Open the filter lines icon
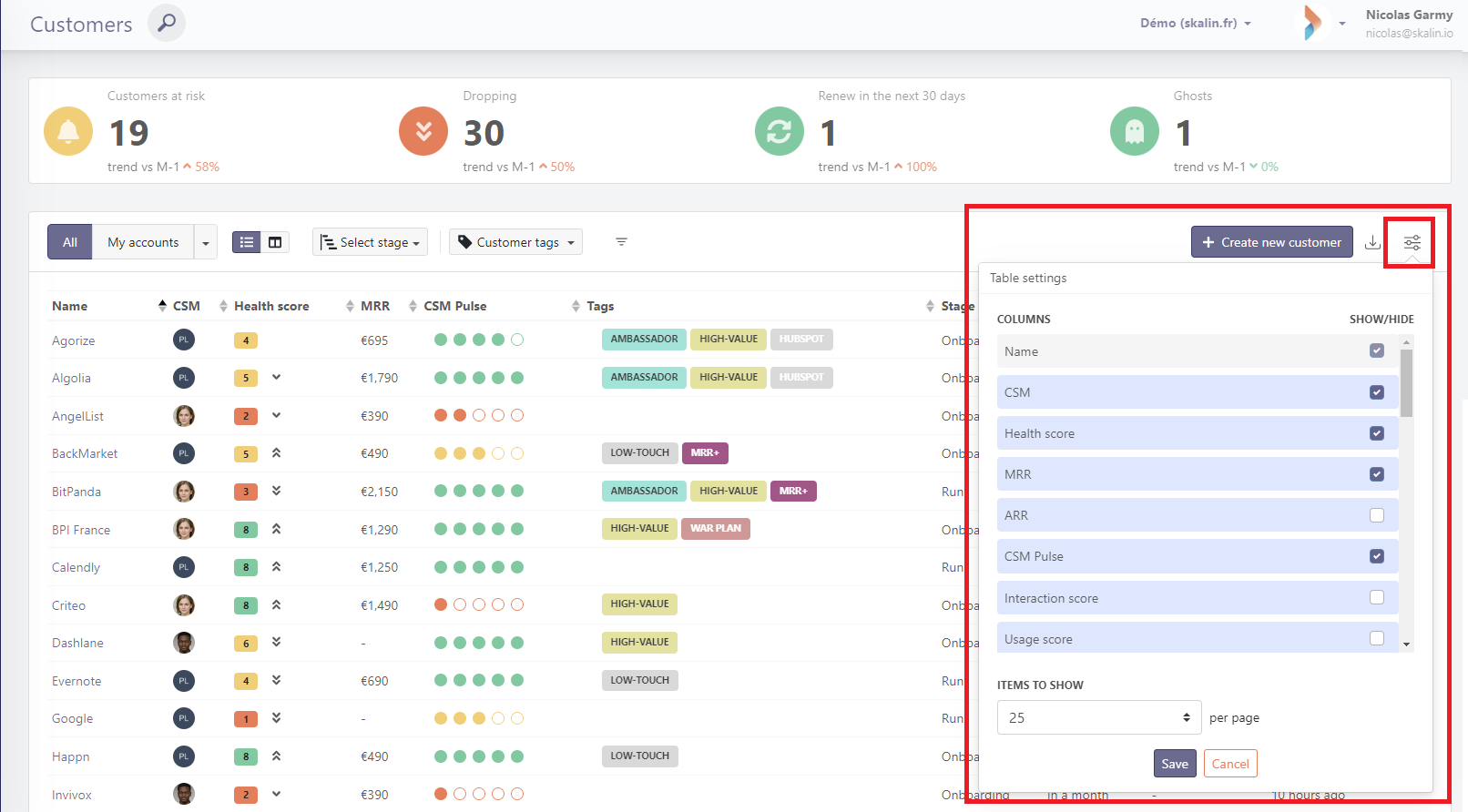Image resolution: width=1468 pixels, height=812 pixels. 621,242
